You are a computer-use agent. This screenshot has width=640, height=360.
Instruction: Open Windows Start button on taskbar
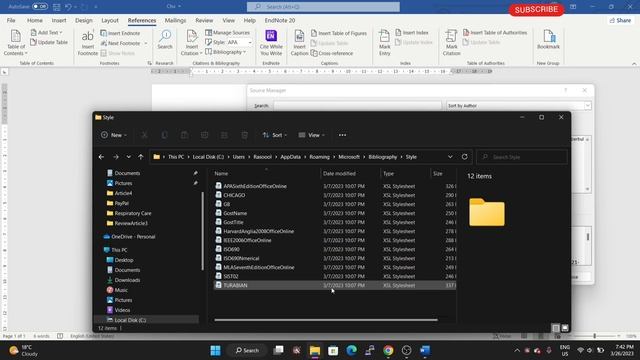216,350
